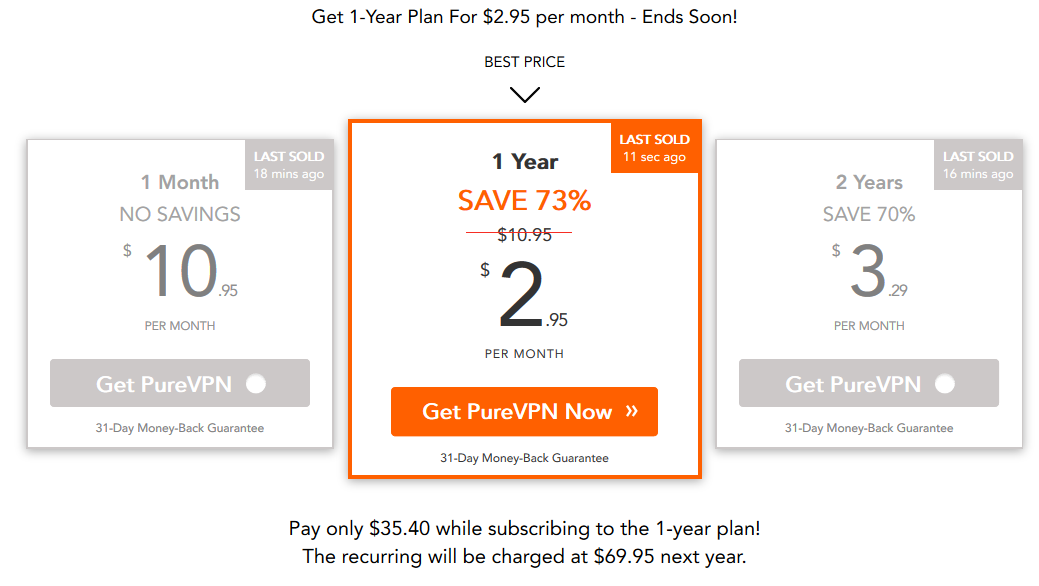Click the Get PureVPN Now button
The image size is (1039, 586).
(523, 411)
